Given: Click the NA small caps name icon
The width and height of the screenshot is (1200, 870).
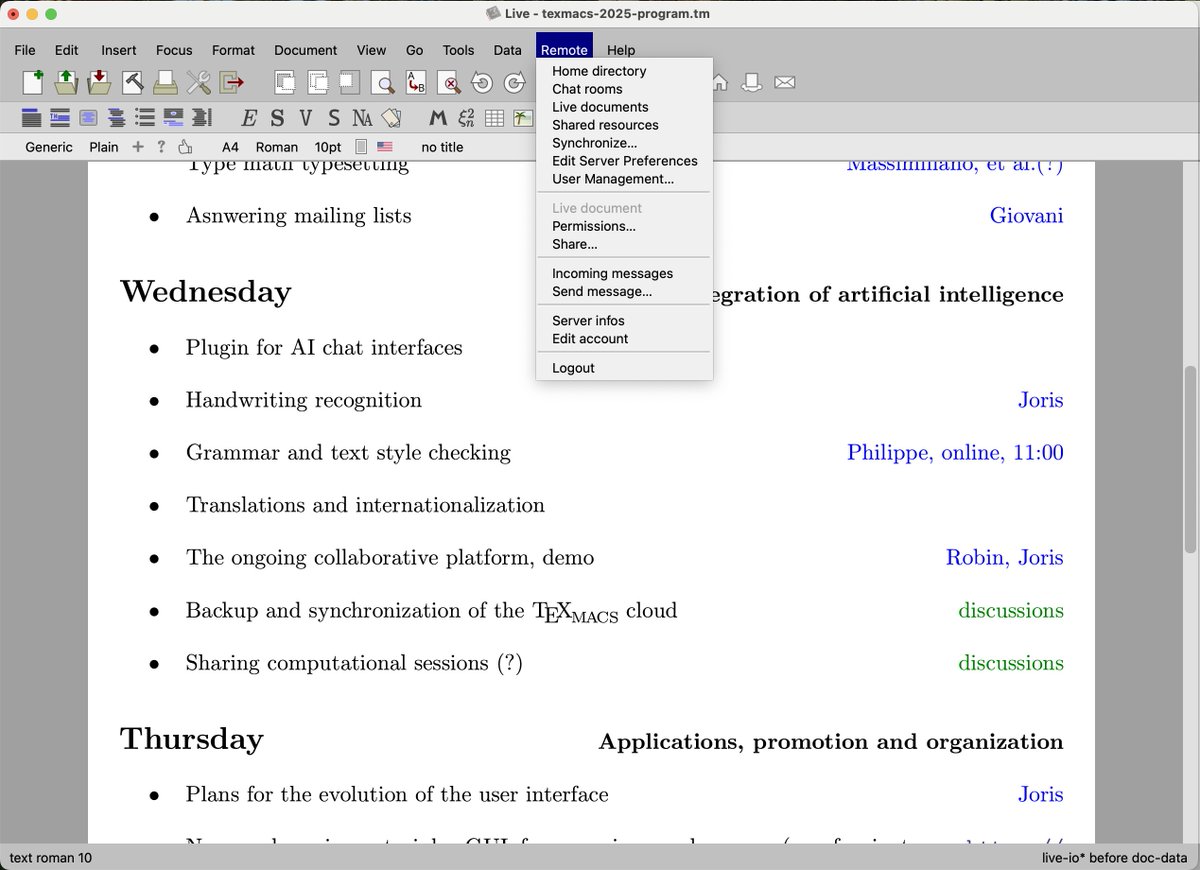Looking at the screenshot, I should click(x=362, y=118).
